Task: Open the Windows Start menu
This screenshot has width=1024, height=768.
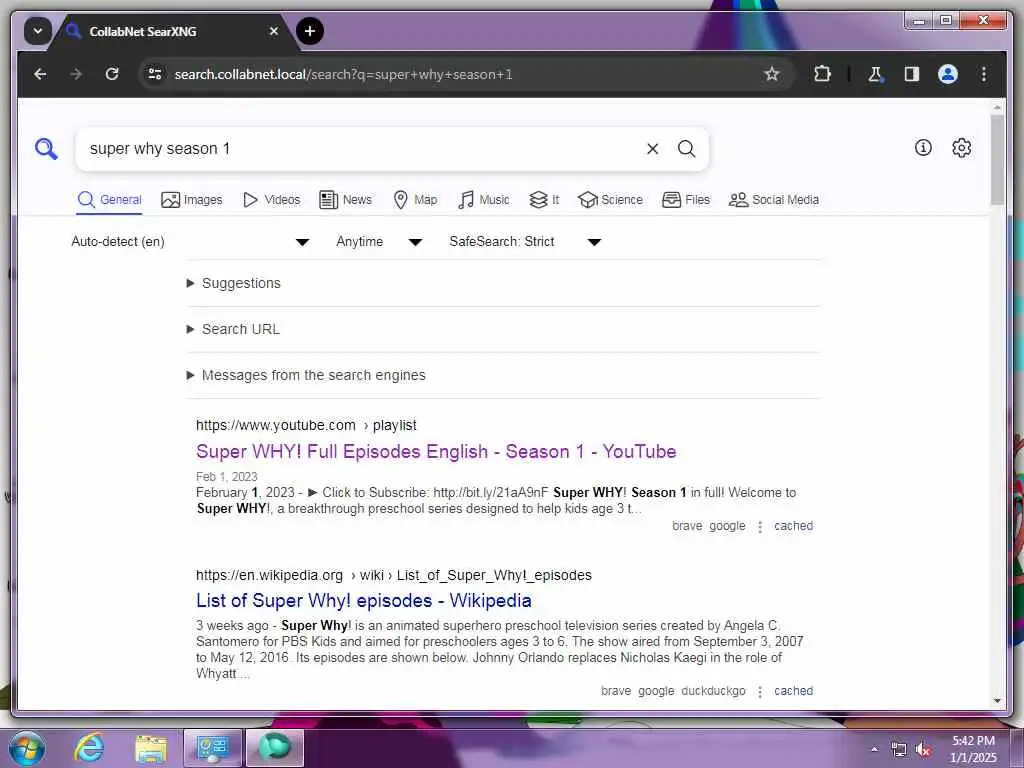Action: (27, 748)
